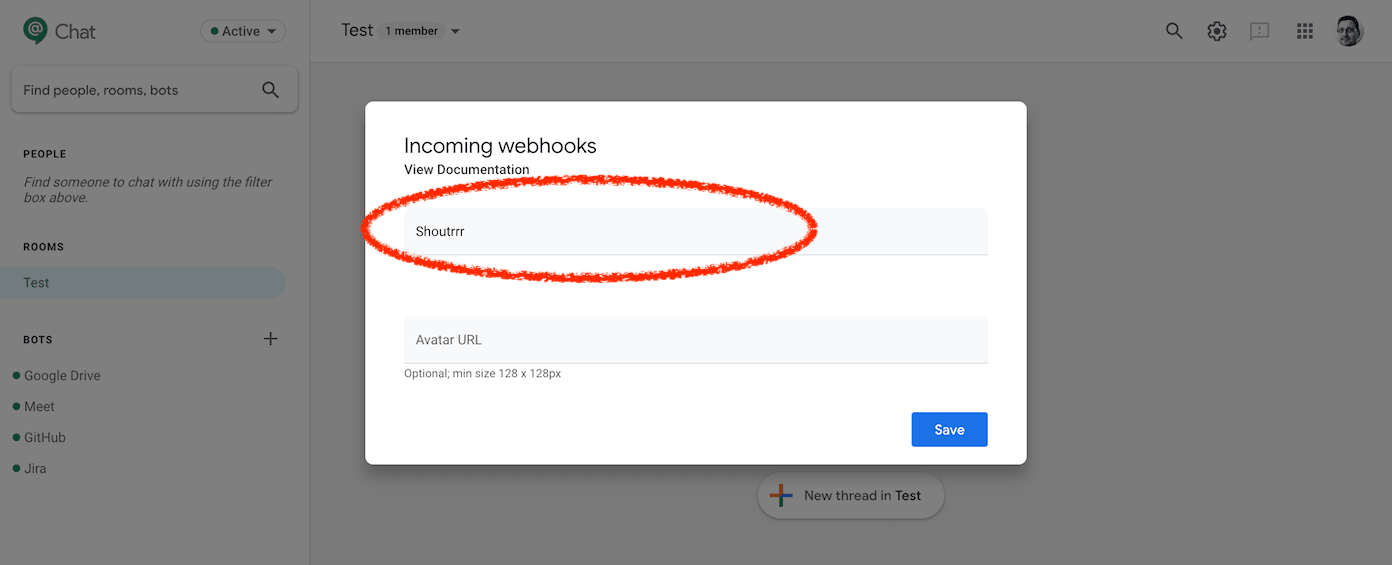Click the send feedback icon
Image resolution: width=1392 pixels, height=565 pixels.
coord(1259,31)
